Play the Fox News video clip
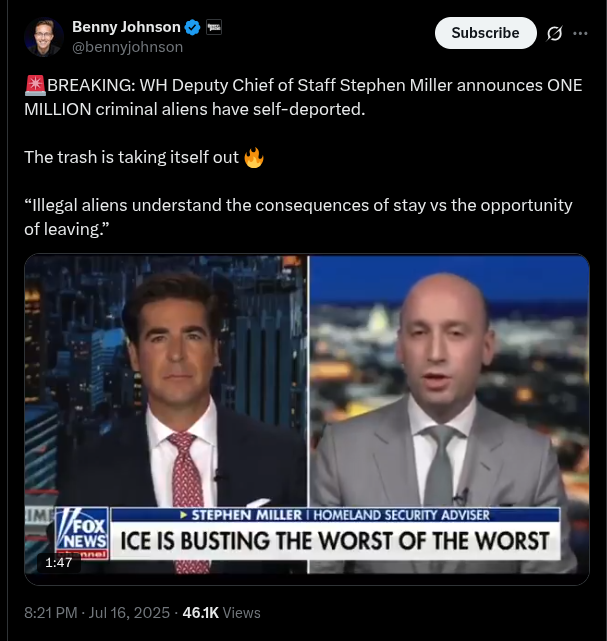 click(x=307, y=419)
